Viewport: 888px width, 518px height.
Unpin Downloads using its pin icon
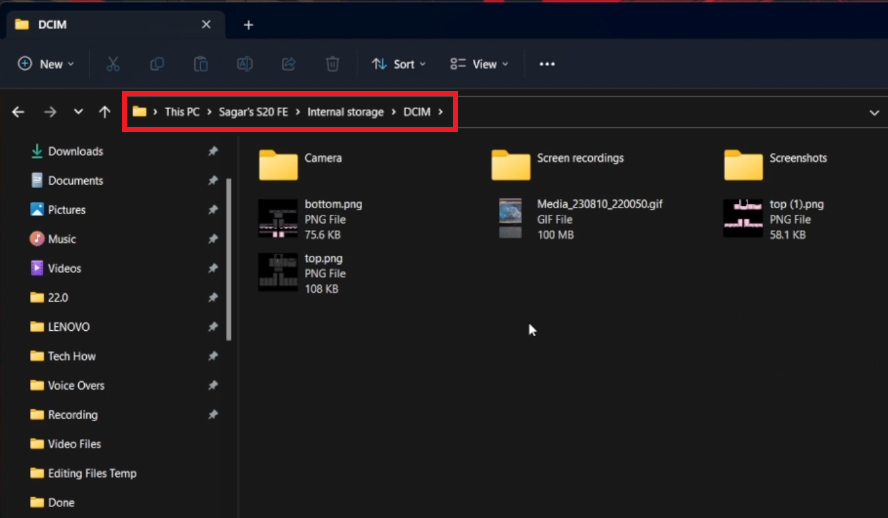tap(212, 152)
